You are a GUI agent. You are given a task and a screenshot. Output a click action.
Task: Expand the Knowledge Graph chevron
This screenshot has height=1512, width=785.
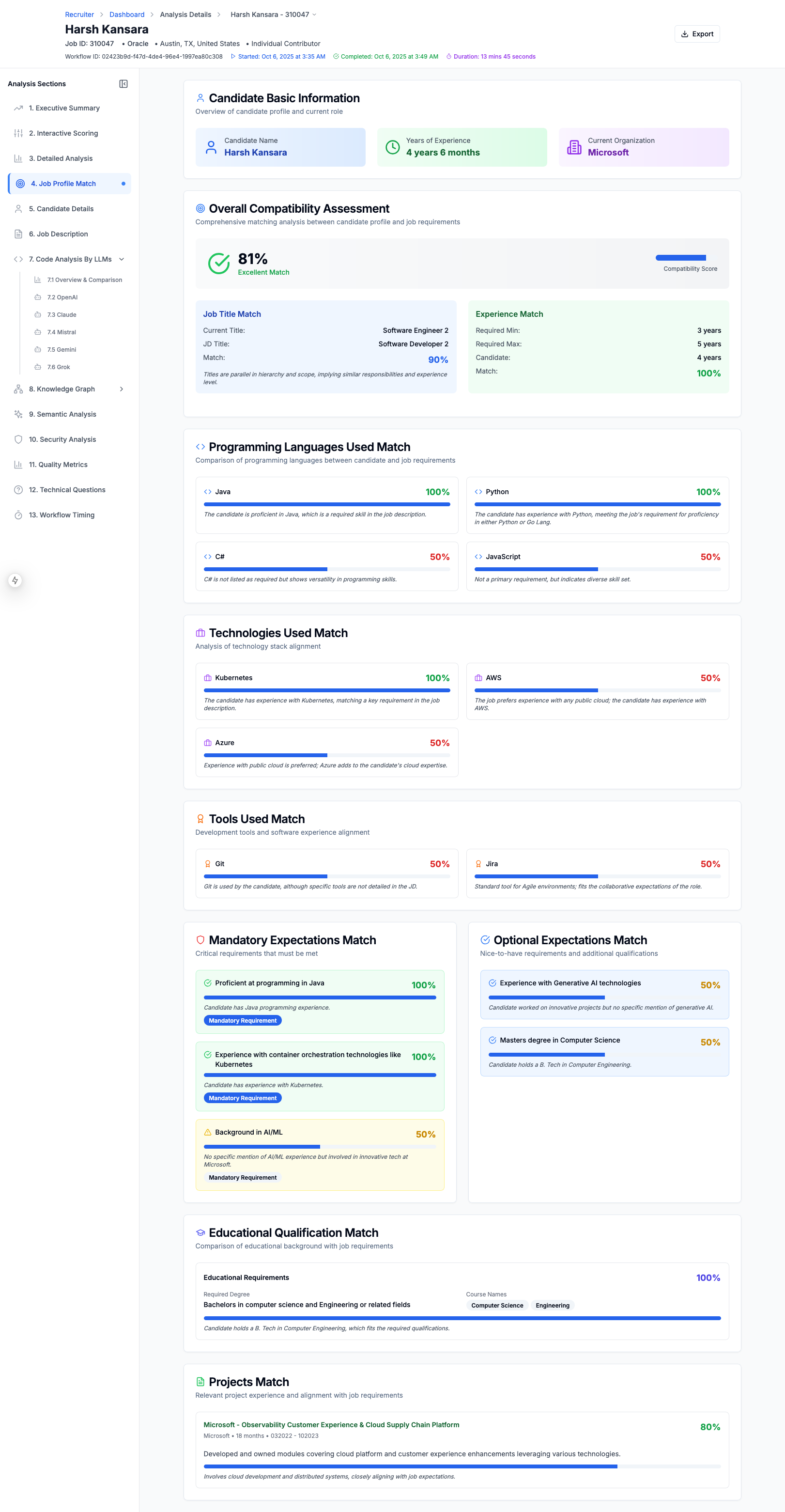click(122, 389)
